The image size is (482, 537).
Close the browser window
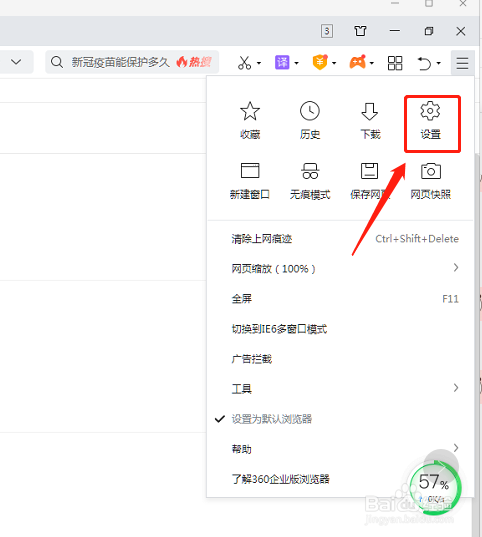click(x=461, y=31)
